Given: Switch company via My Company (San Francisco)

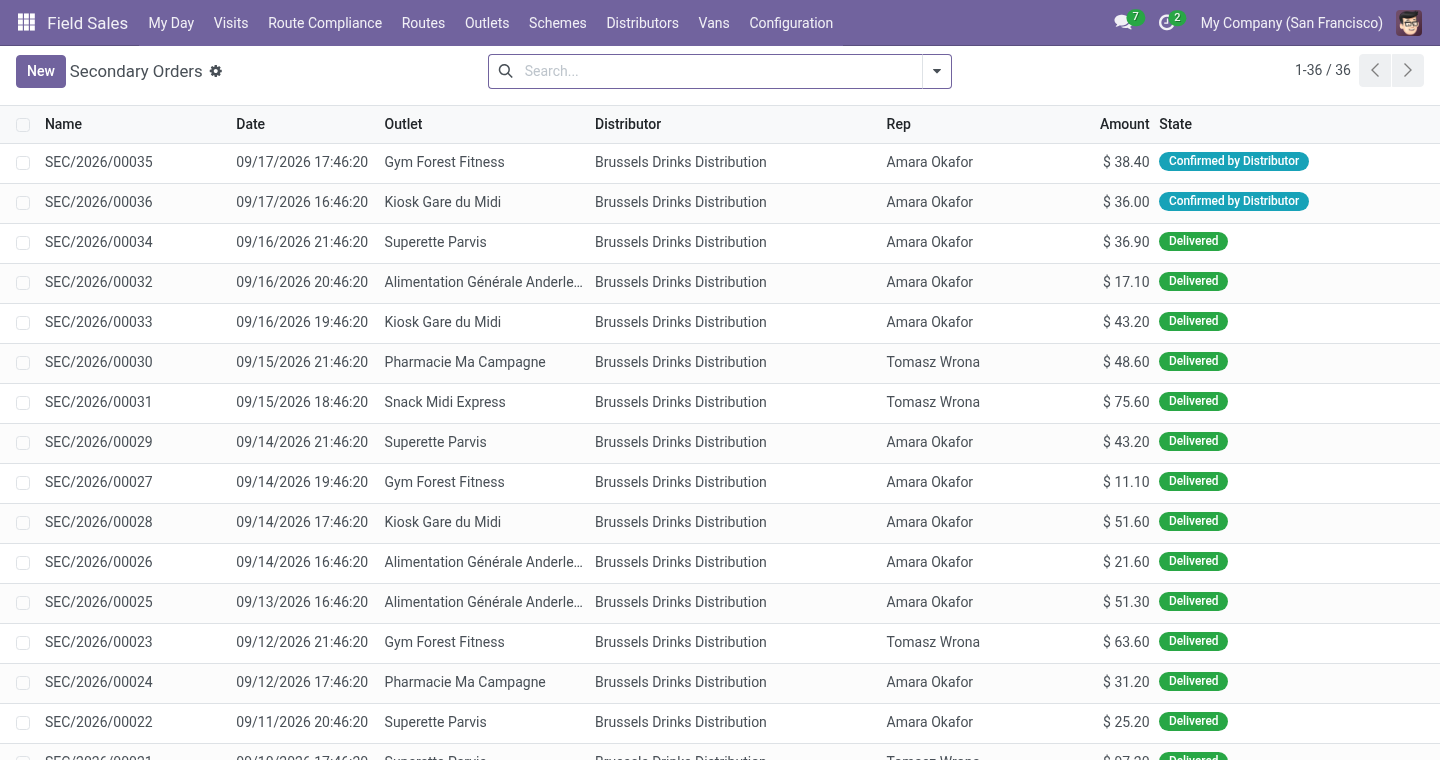Looking at the screenshot, I should pos(1292,23).
